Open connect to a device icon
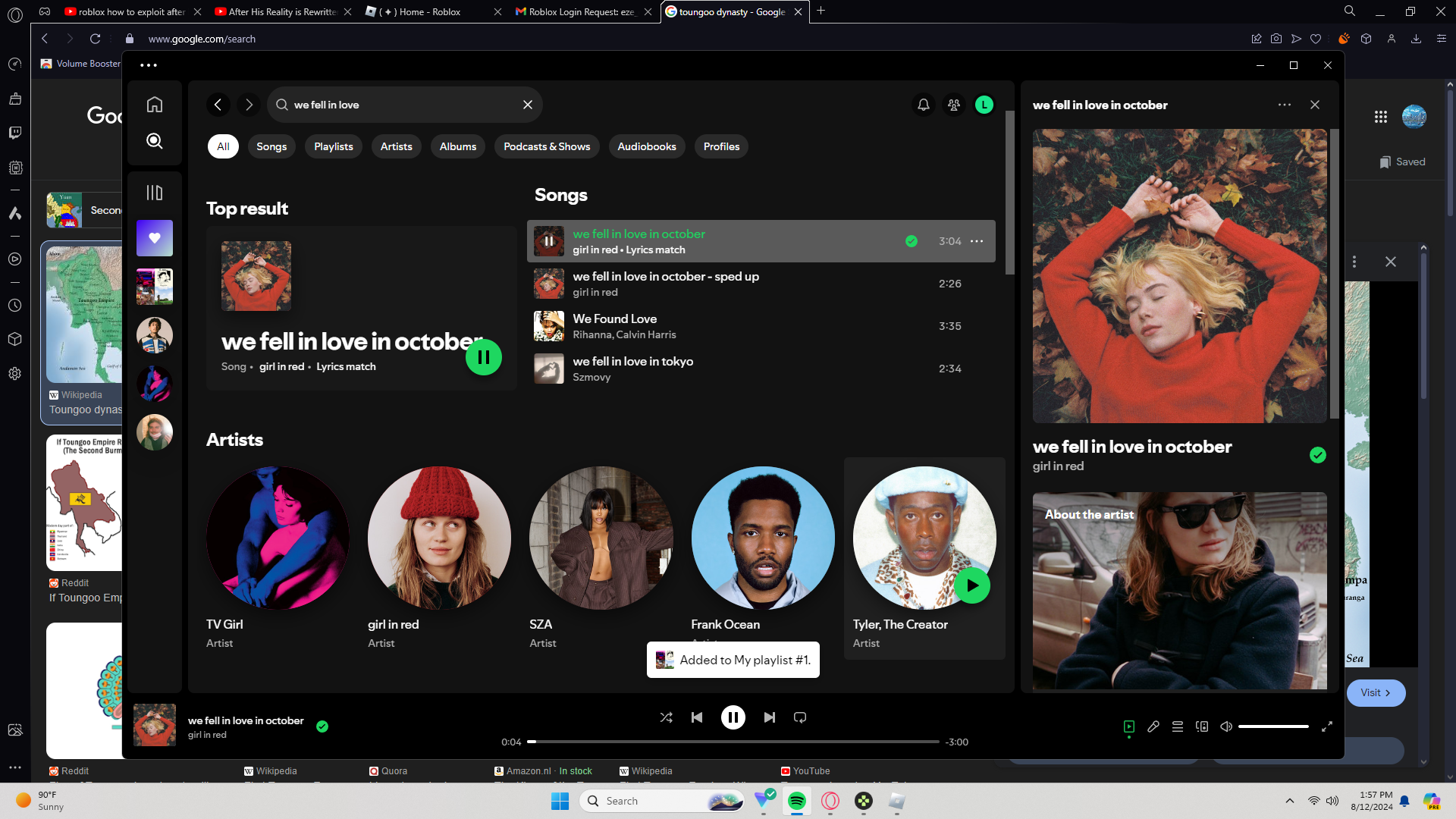The width and height of the screenshot is (1456, 819). pos(1202,726)
